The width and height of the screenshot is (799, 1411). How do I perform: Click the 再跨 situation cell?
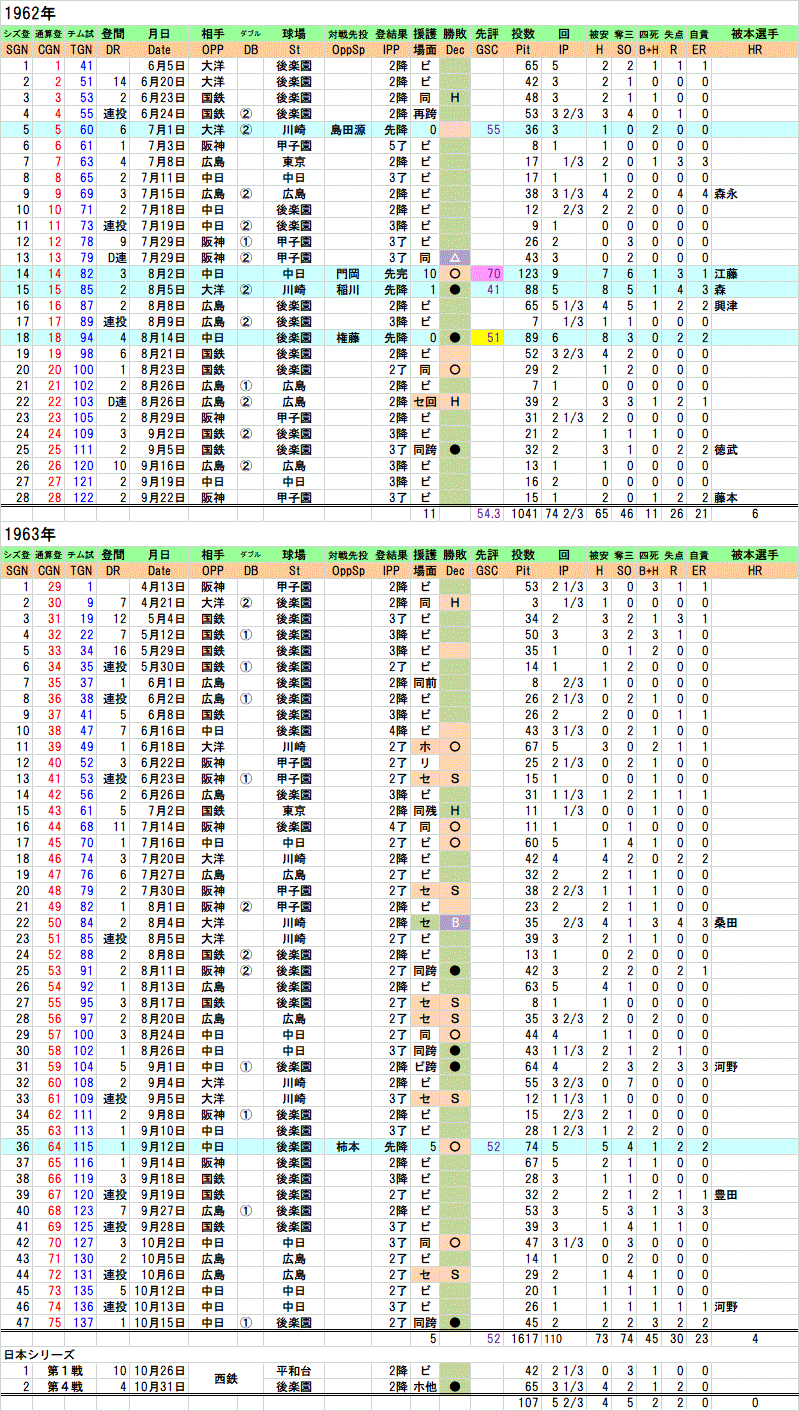(424, 113)
